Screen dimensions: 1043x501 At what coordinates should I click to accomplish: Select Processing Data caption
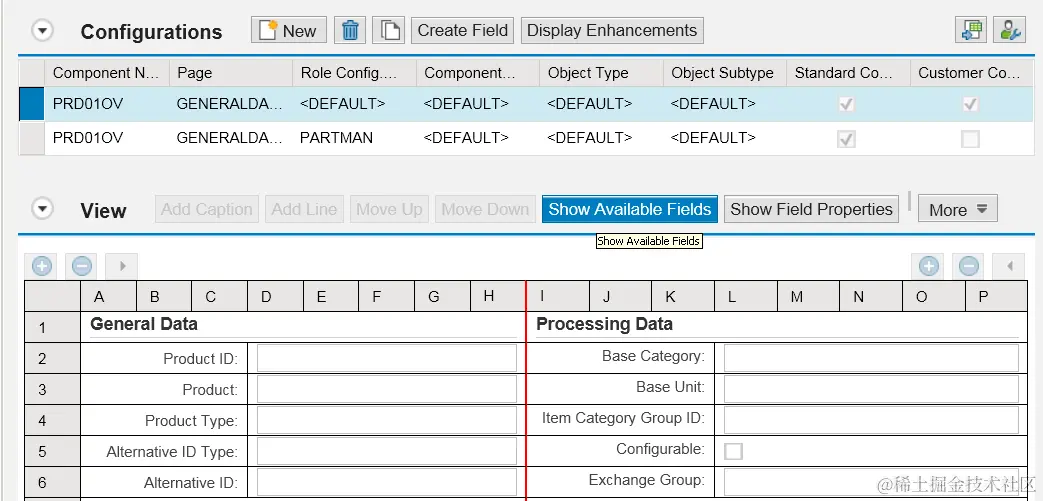click(x=604, y=324)
